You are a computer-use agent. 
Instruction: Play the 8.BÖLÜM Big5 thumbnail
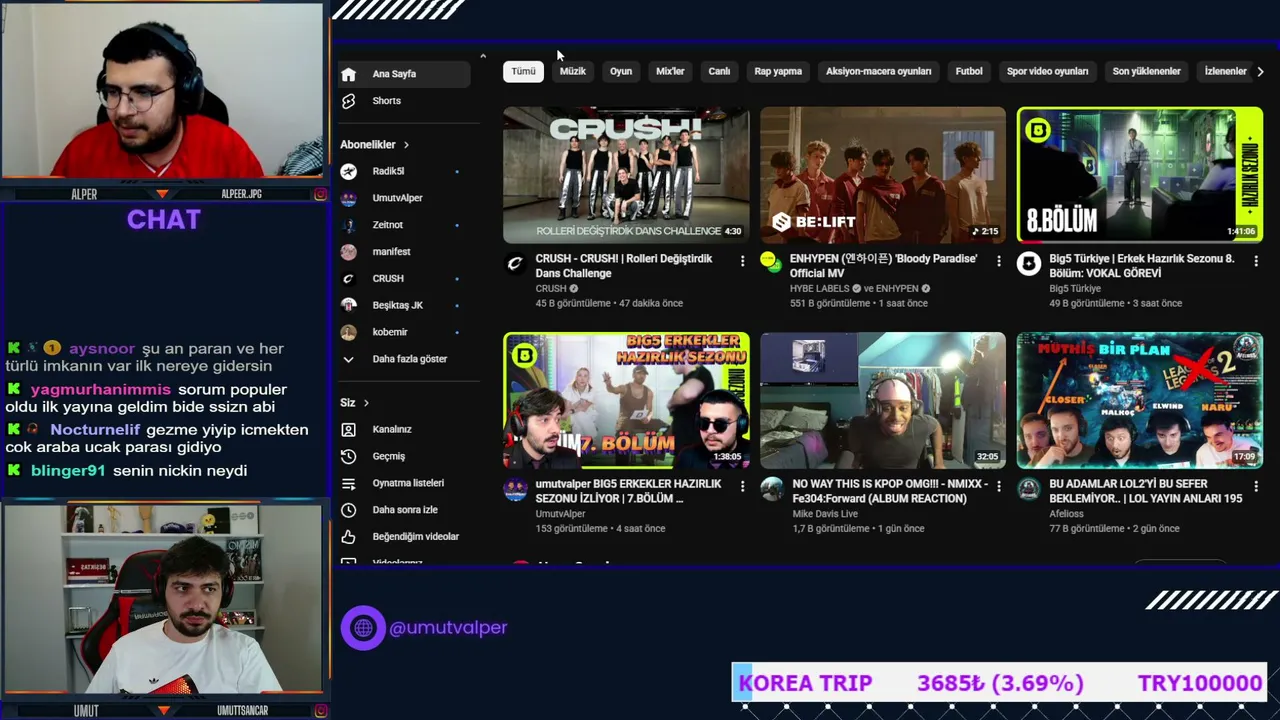click(1140, 175)
